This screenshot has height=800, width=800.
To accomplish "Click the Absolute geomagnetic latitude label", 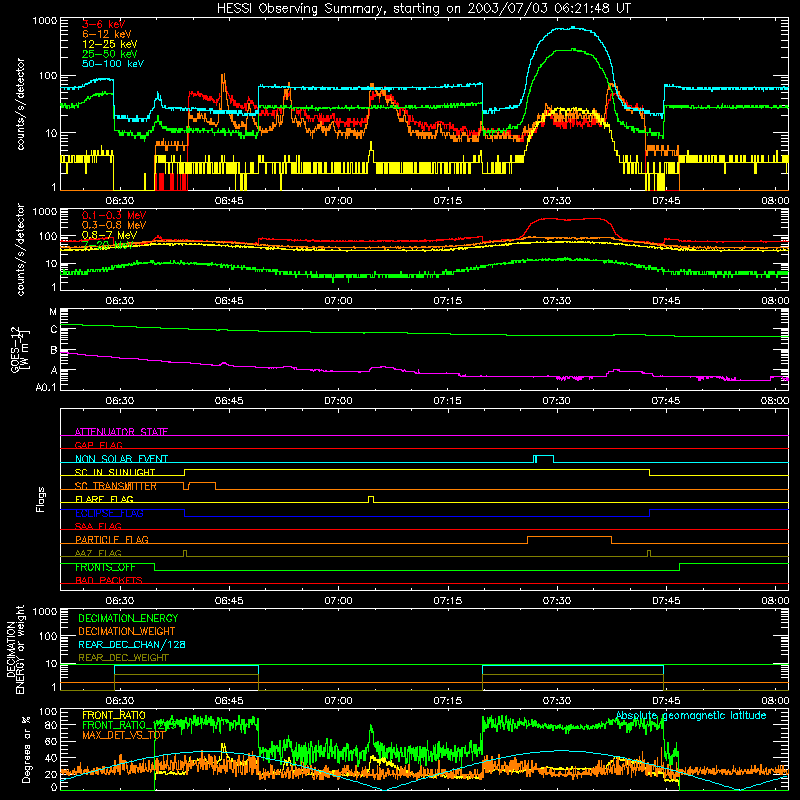I will (691, 715).
